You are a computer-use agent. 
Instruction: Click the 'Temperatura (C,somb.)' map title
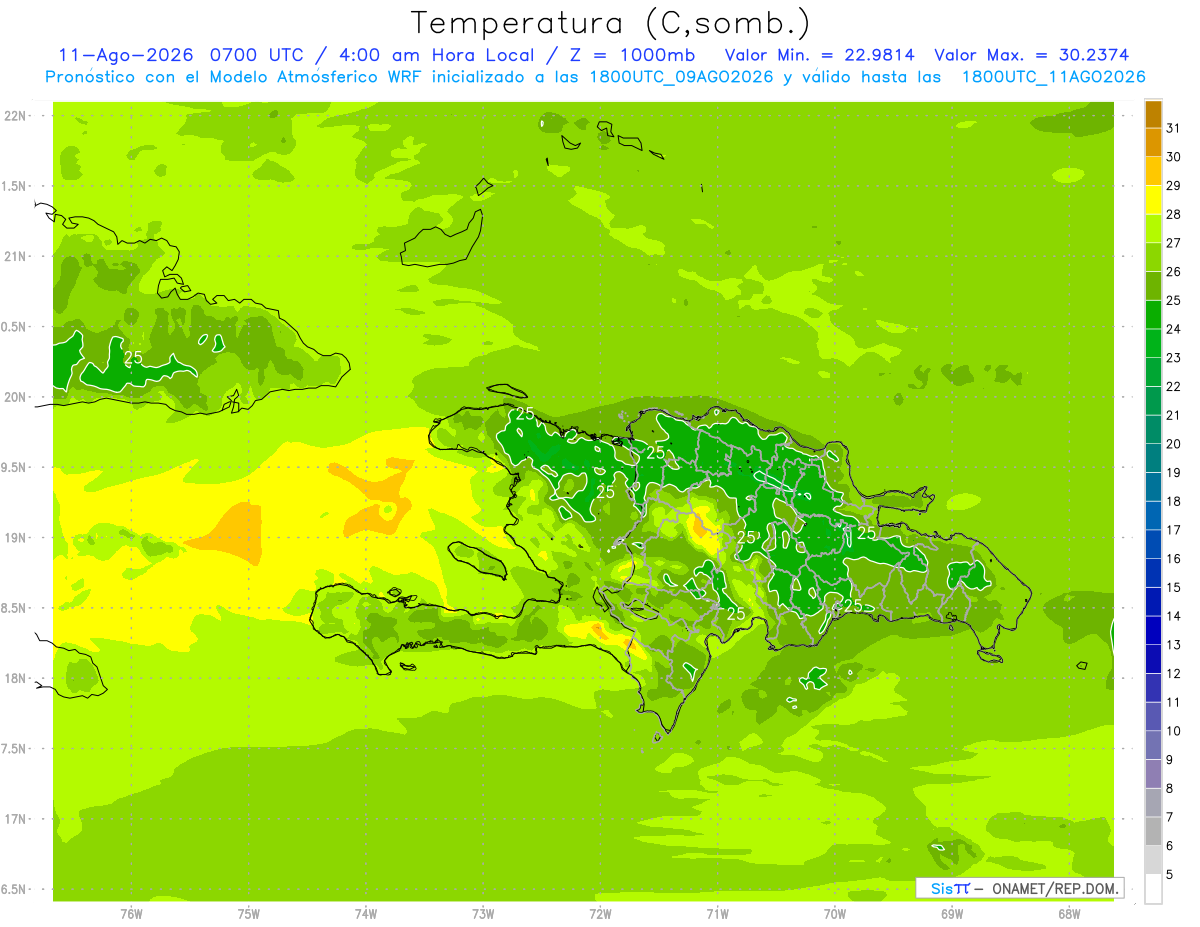[x=611, y=23]
